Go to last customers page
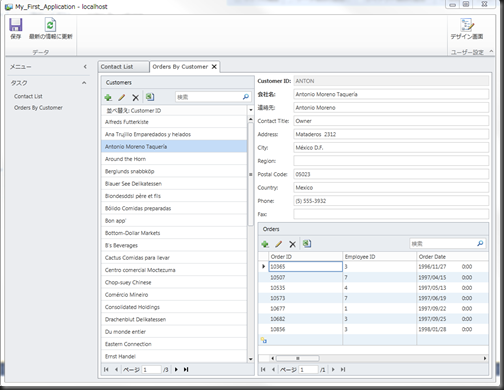The width and height of the screenshot is (504, 390). click(x=186, y=369)
